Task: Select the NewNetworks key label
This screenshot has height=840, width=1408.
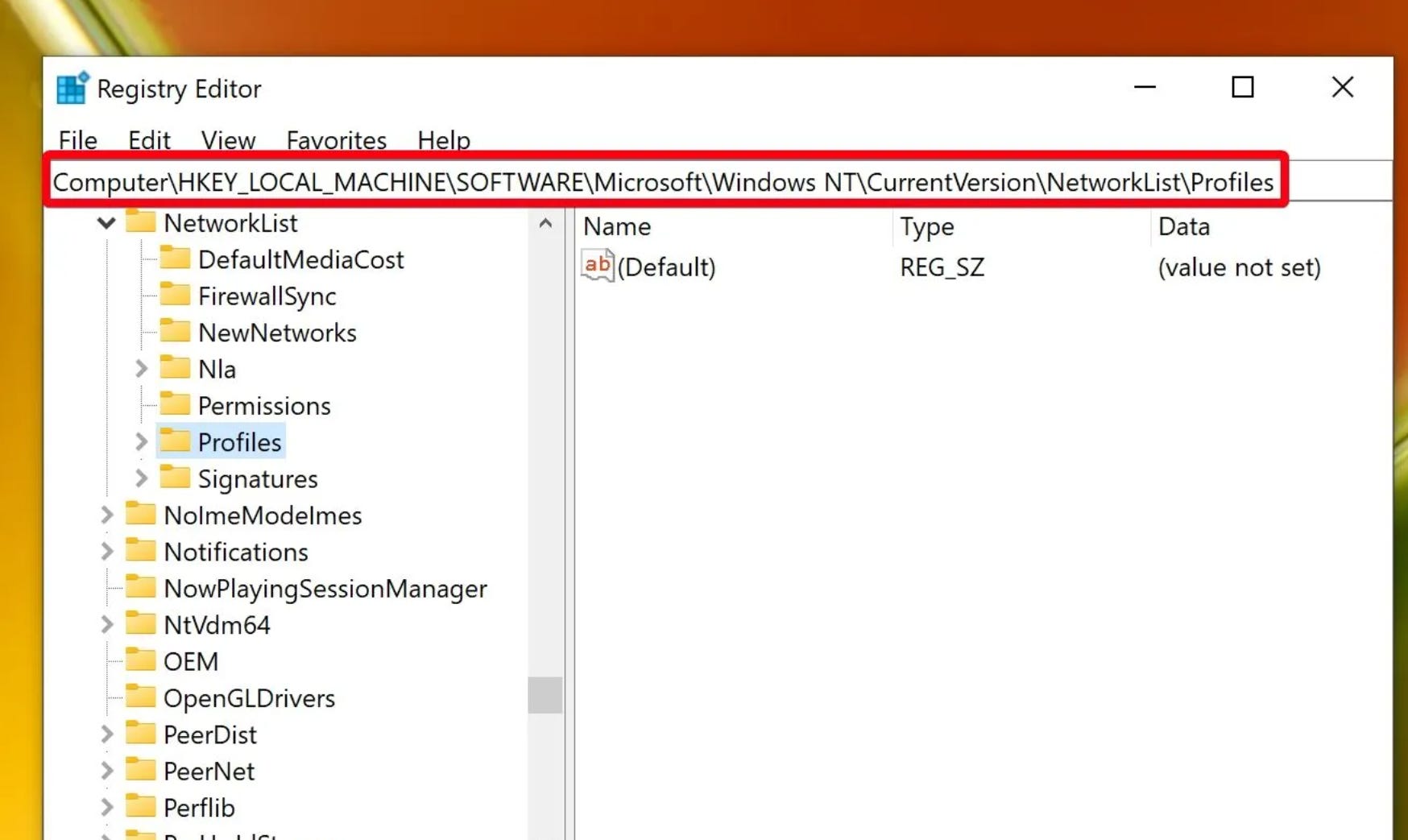Action: pyautogui.click(x=277, y=333)
